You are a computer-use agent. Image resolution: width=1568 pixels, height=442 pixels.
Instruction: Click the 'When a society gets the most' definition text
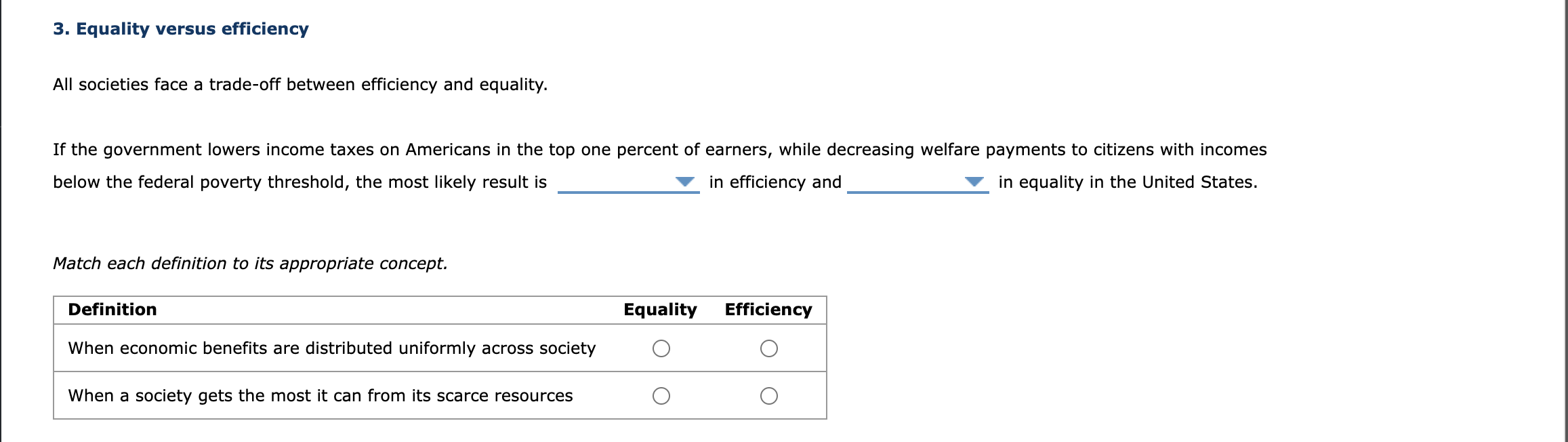tap(321, 396)
